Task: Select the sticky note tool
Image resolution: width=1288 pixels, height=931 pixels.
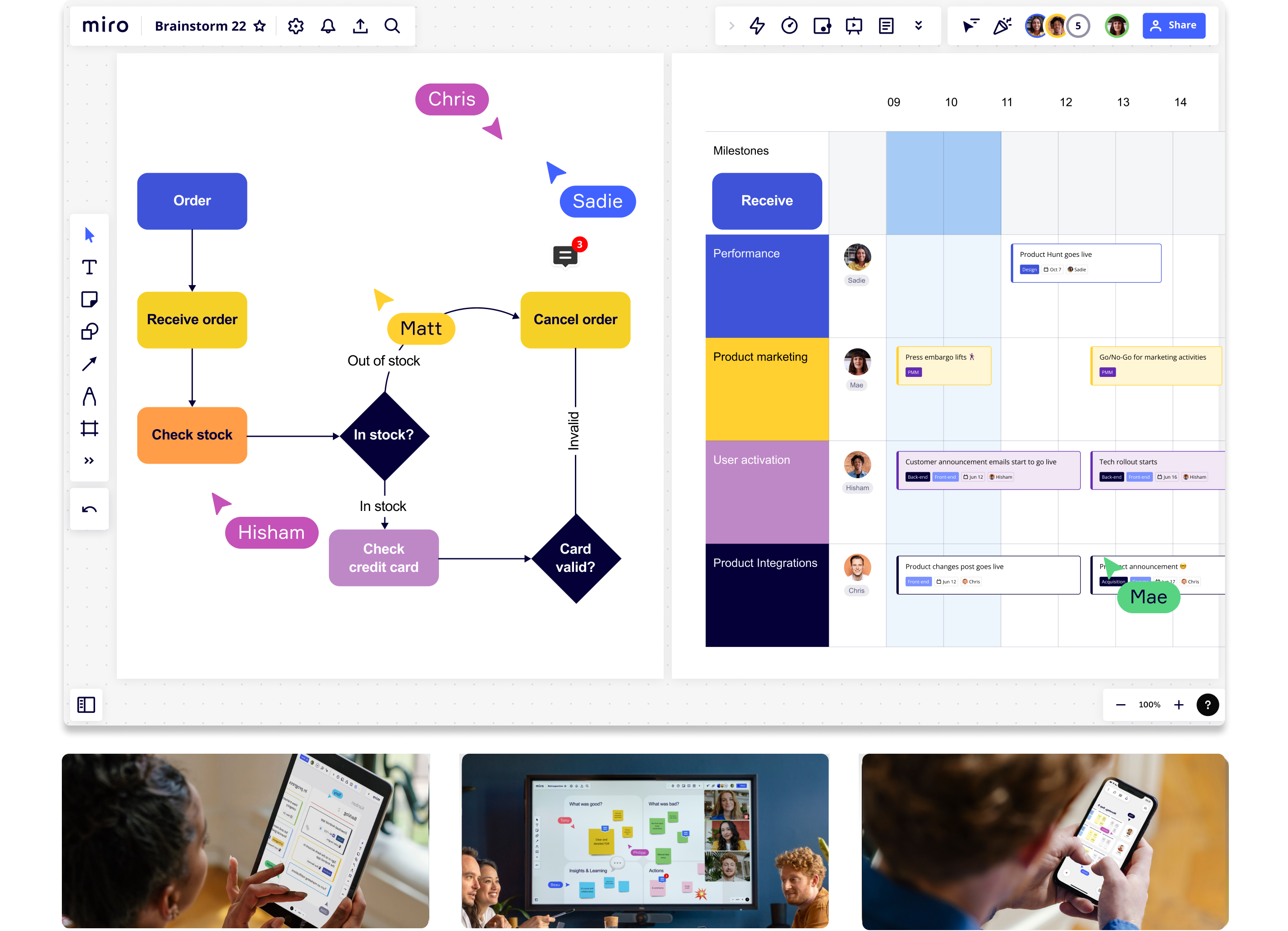Action: tap(89, 299)
